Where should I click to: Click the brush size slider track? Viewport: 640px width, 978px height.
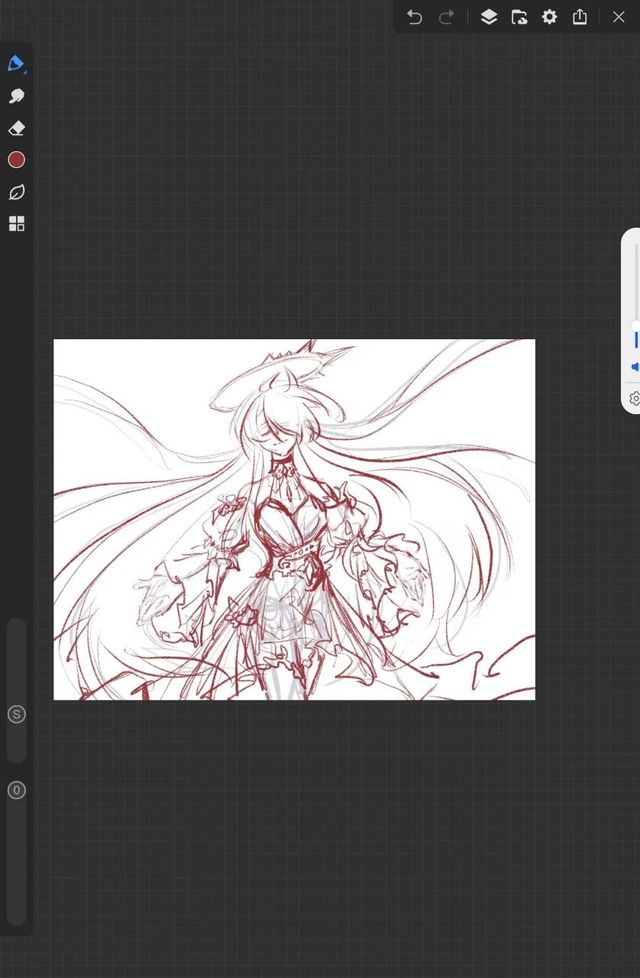click(x=16, y=660)
